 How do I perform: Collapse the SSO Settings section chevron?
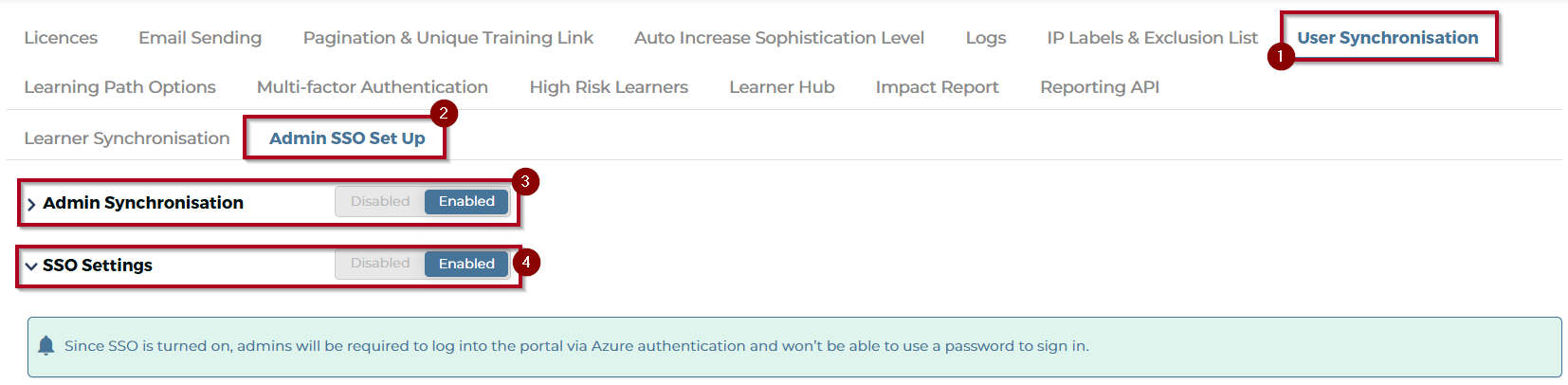(x=31, y=266)
